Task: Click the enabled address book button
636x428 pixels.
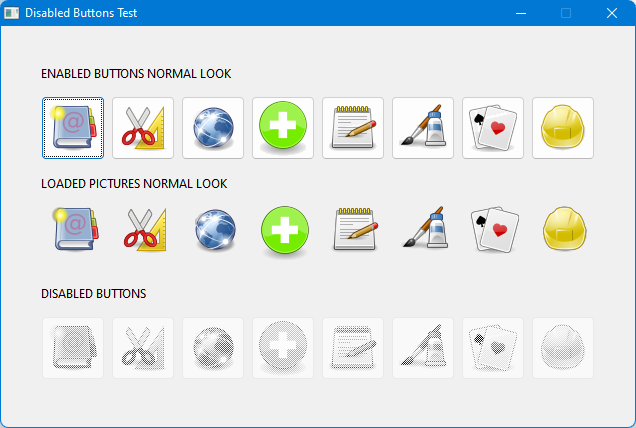Action: [x=73, y=128]
